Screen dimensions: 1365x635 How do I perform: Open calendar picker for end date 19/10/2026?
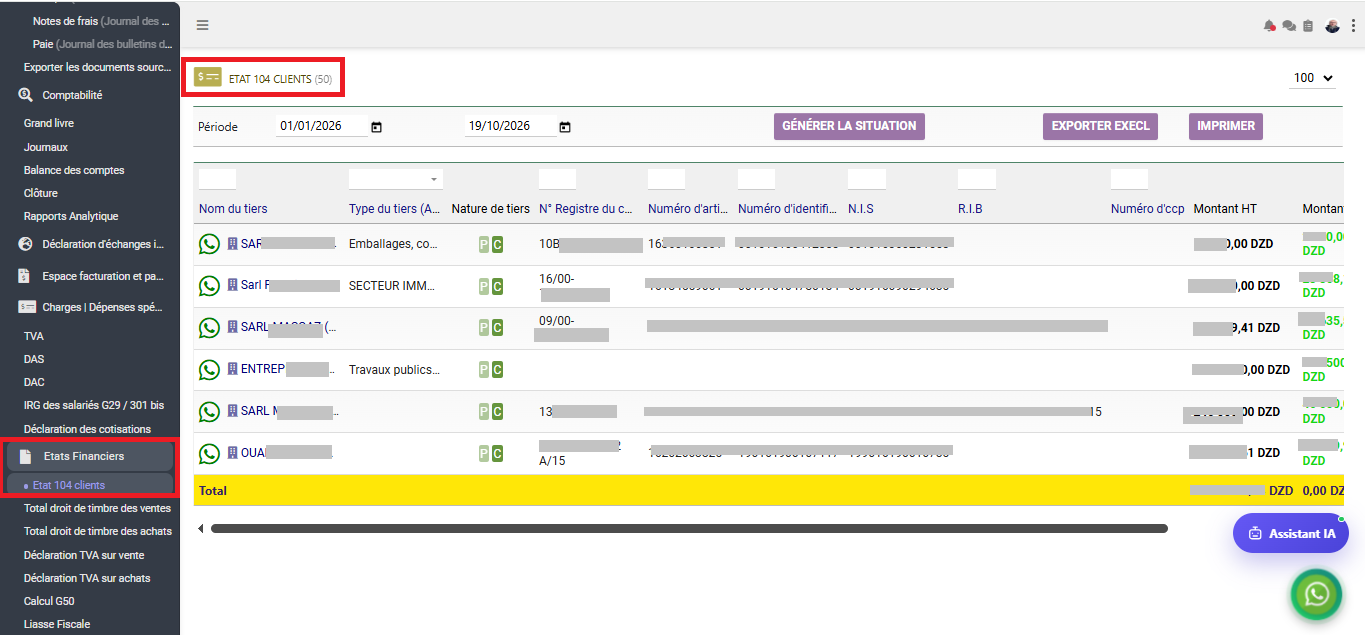point(565,127)
